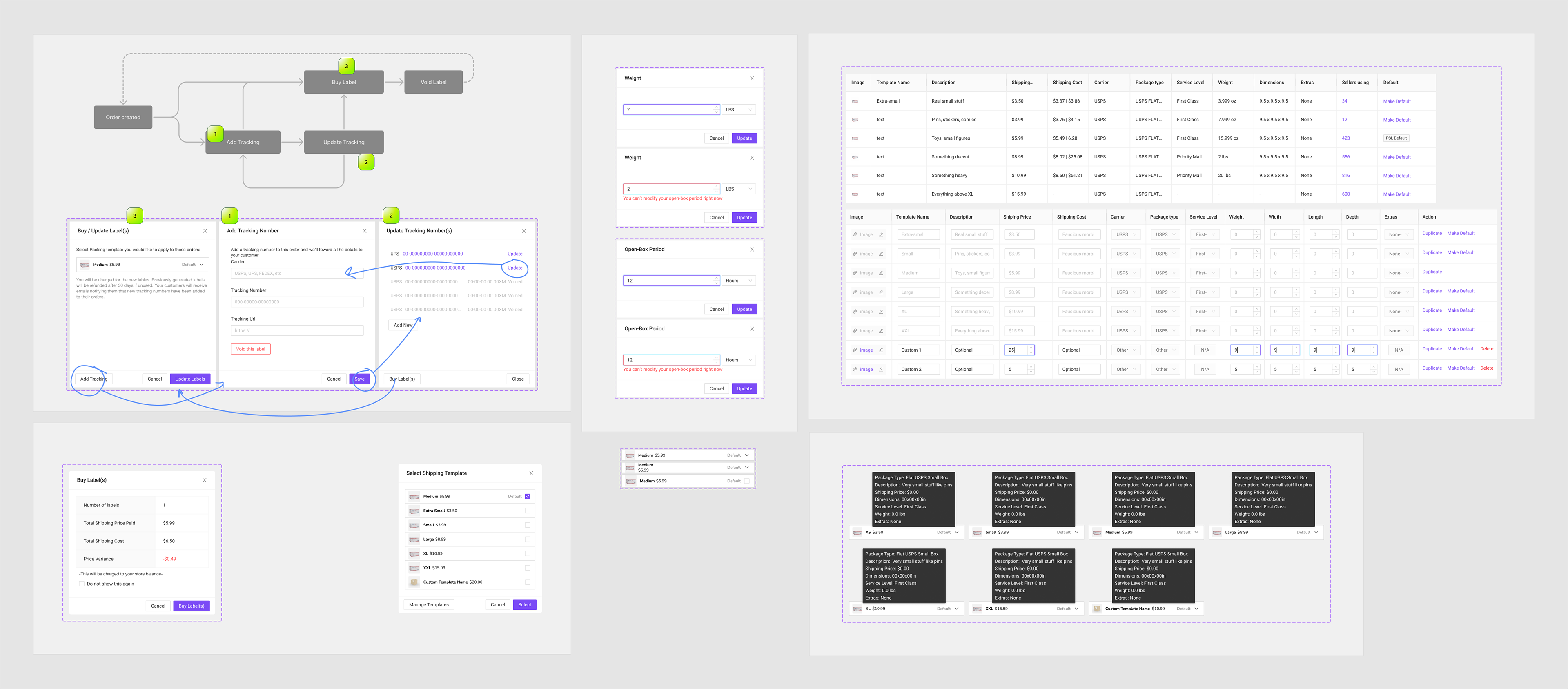Image resolution: width=1568 pixels, height=689 pixels.
Task: Click the Sellers using column header
Action: tap(1355, 83)
